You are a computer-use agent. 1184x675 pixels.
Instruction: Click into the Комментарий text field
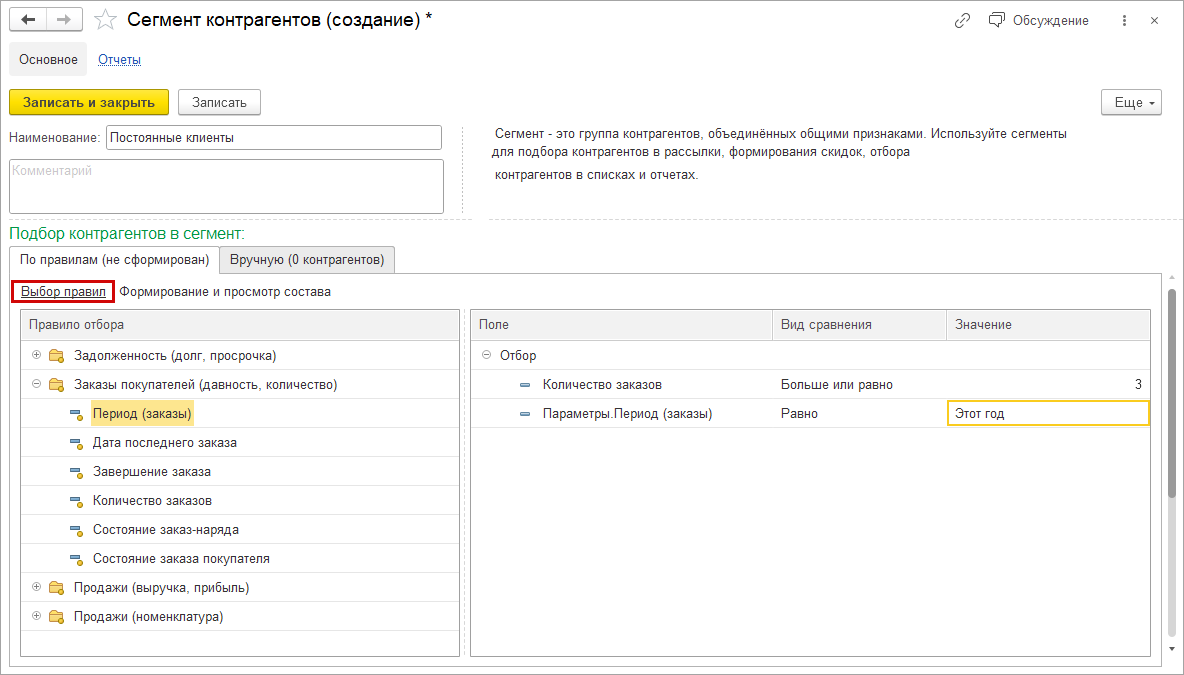click(x=226, y=186)
